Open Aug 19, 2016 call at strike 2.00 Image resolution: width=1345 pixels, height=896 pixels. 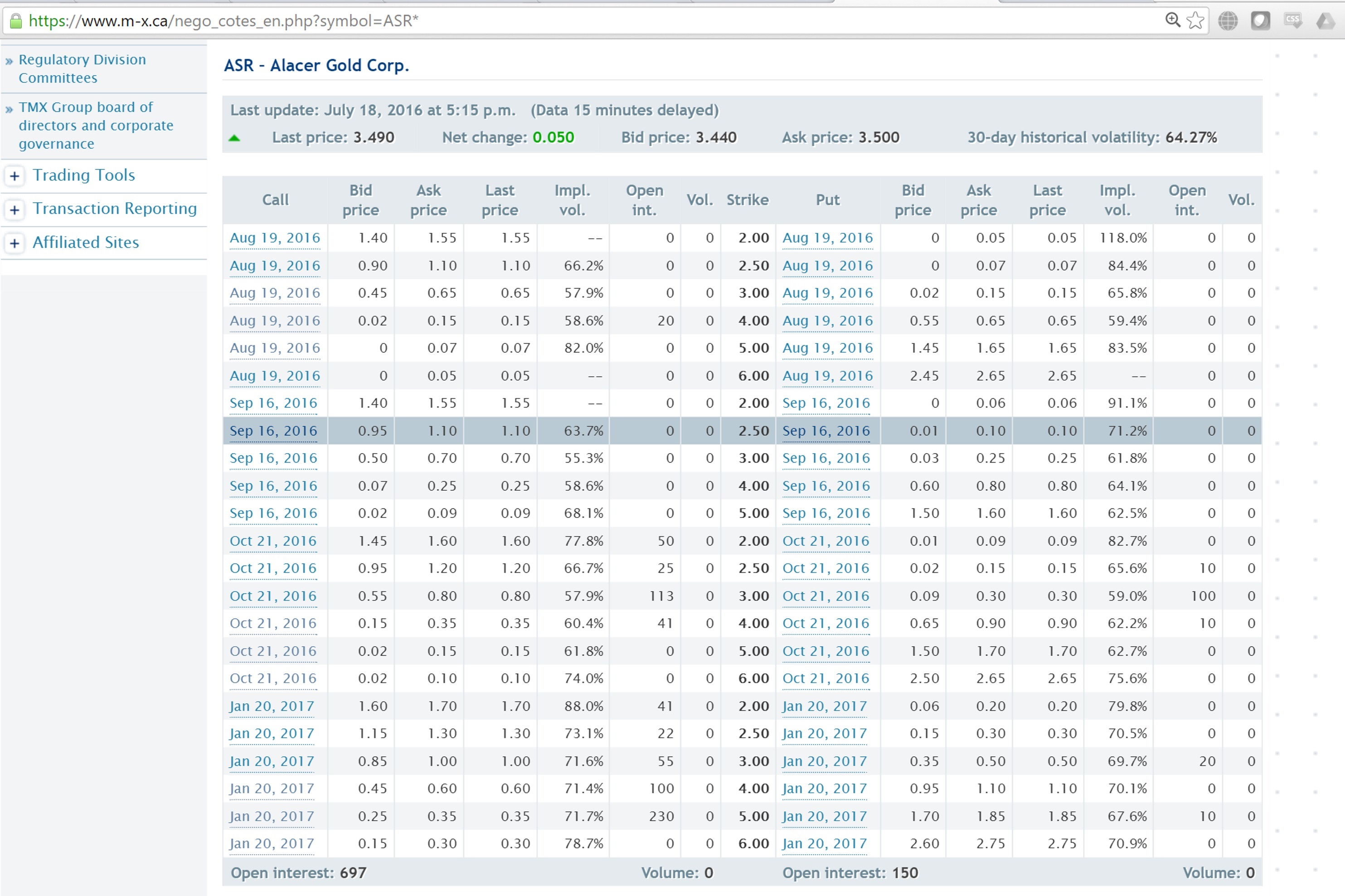pos(275,238)
